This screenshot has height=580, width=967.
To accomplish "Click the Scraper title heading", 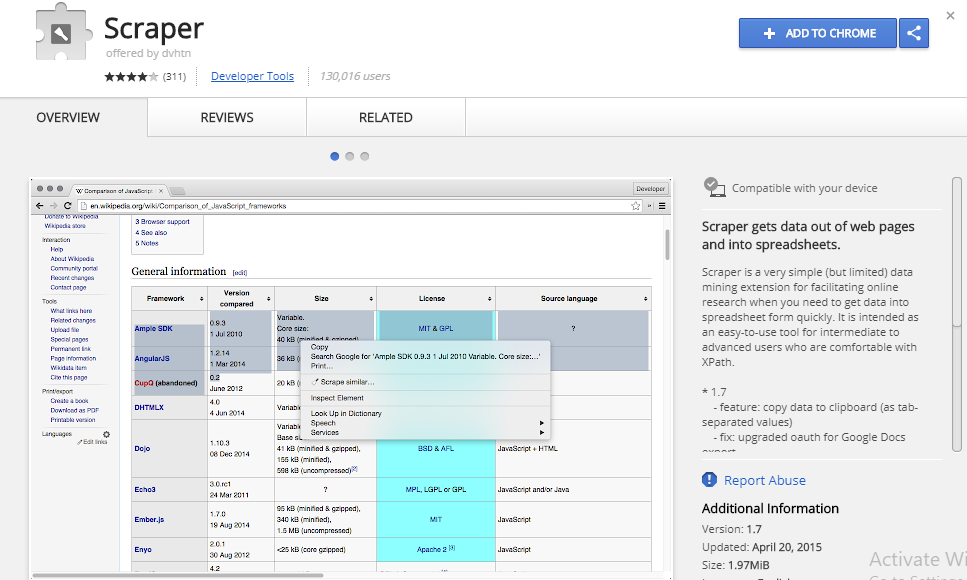I will click(x=154, y=28).
